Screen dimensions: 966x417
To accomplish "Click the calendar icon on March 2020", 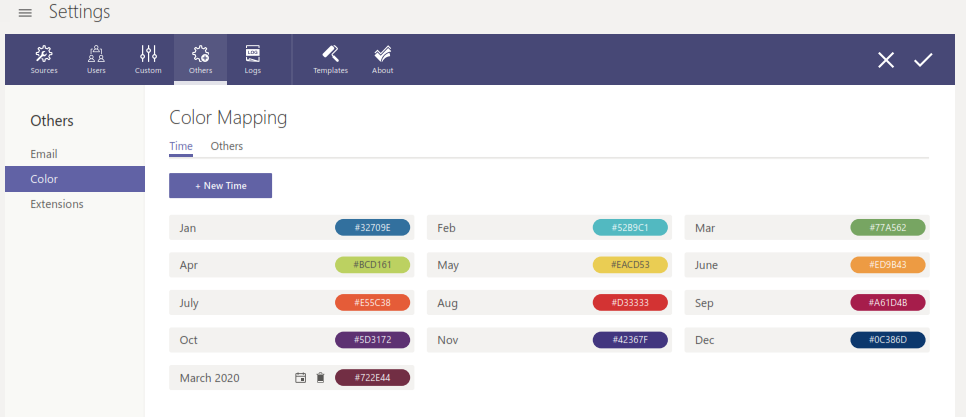I will [300, 378].
